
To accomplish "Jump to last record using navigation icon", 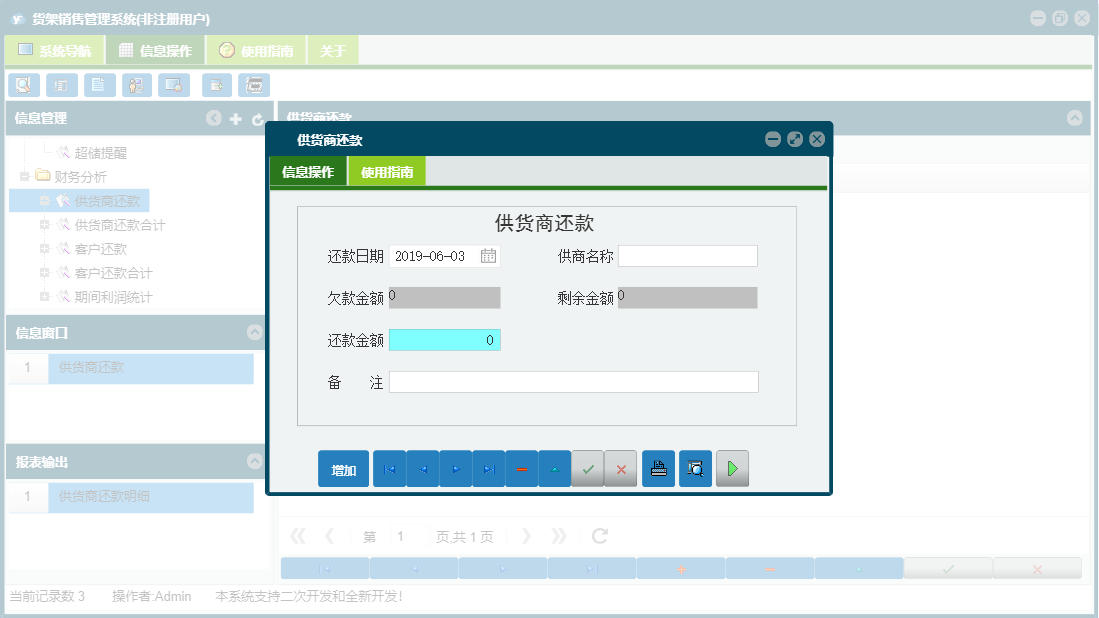I will coord(489,468).
